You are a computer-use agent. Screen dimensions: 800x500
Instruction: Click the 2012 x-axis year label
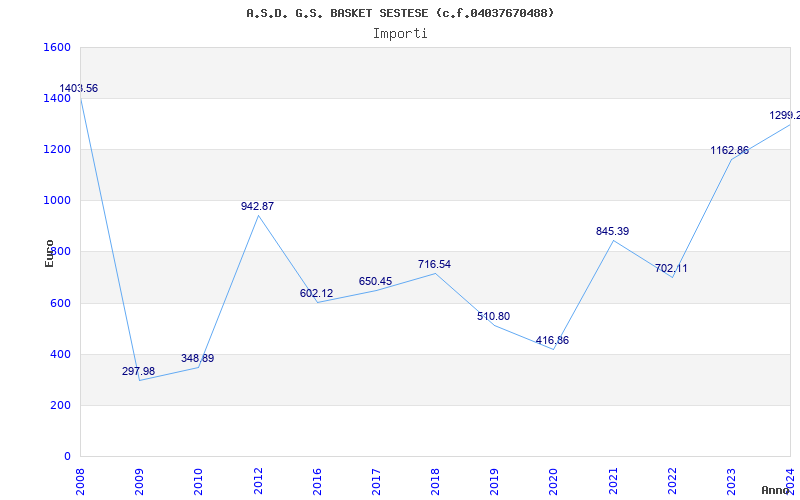click(258, 481)
